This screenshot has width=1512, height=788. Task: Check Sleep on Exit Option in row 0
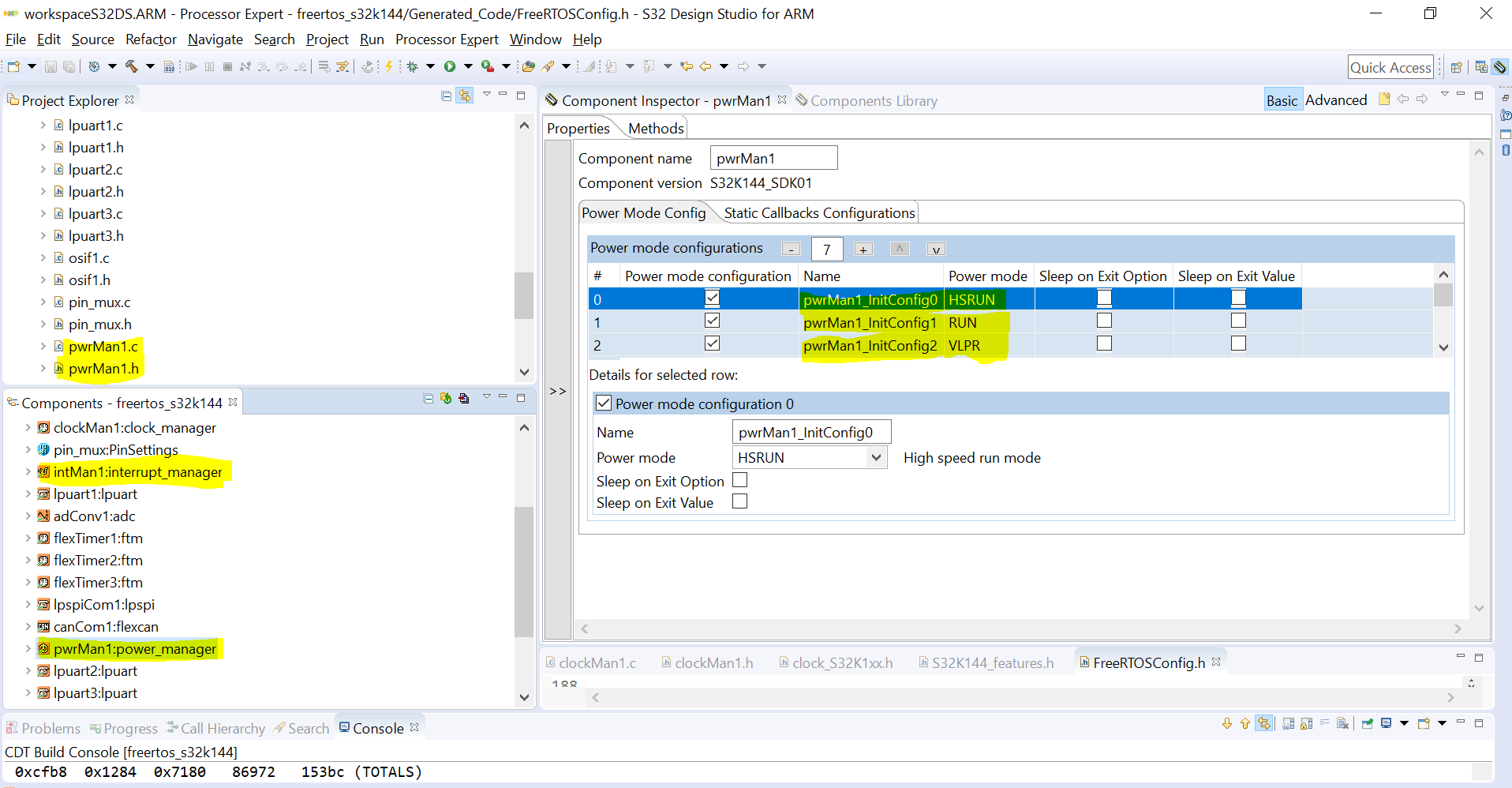coord(1104,298)
